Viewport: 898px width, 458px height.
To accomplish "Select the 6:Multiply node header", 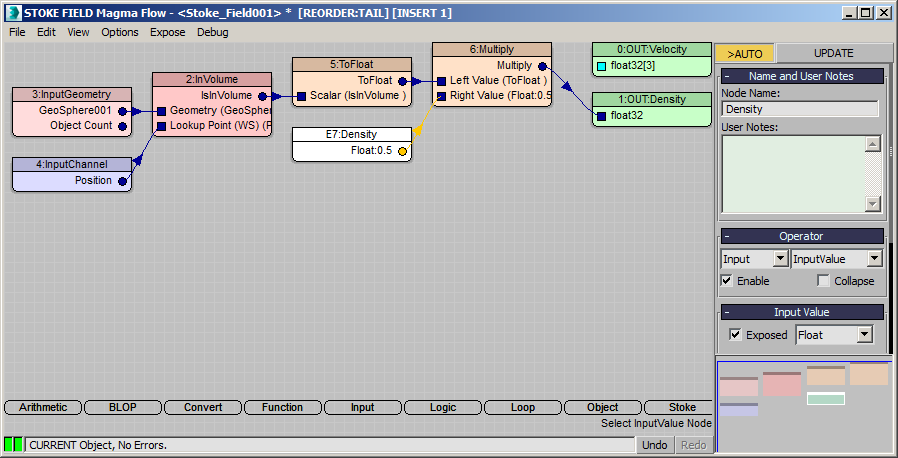I will pyautogui.click(x=492, y=50).
